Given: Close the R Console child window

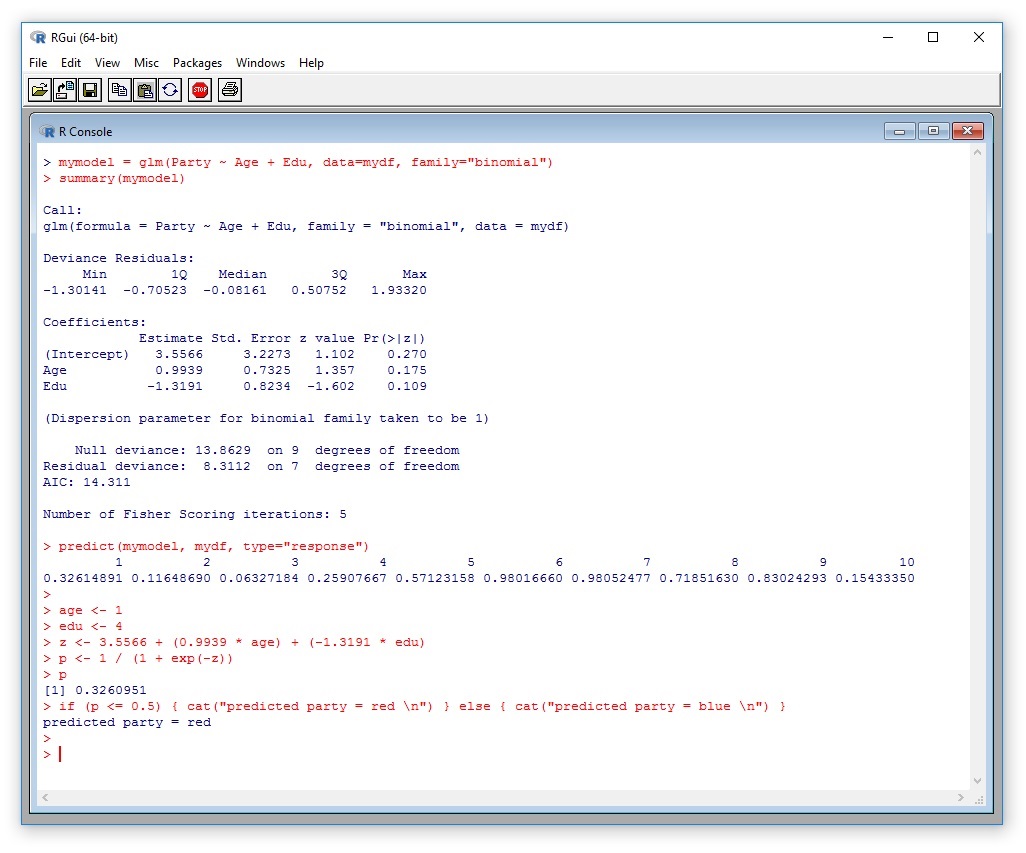Looking at the screenshot, I should coord(967,131).
